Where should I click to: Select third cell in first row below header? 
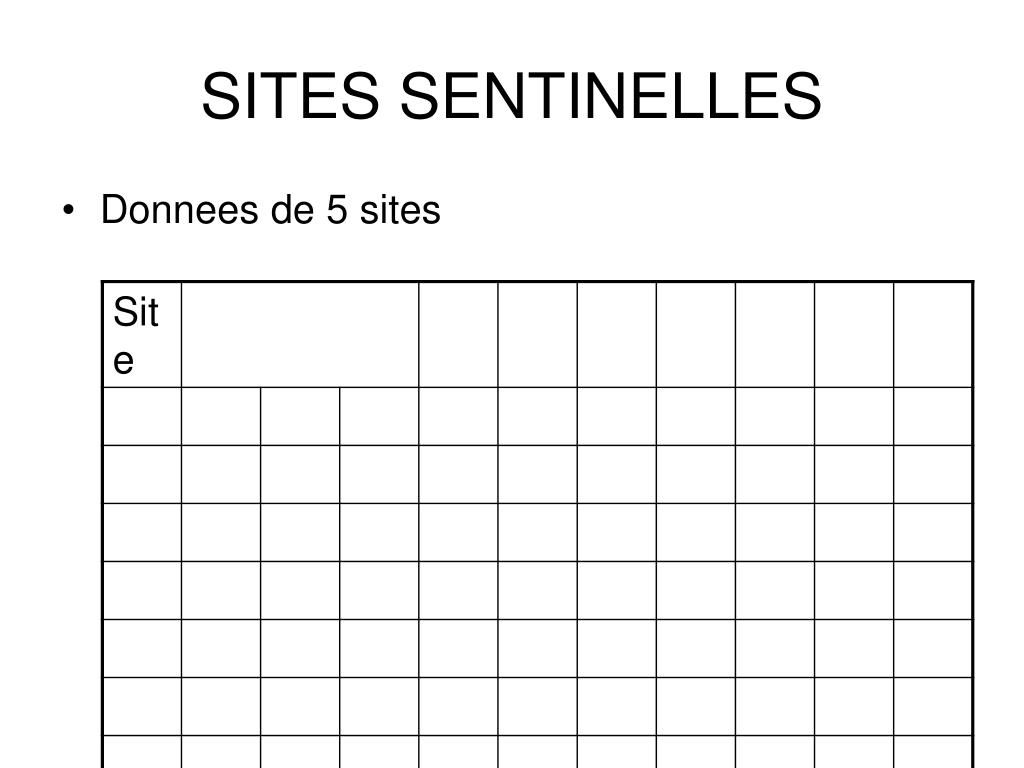click(x=300, y=417)
